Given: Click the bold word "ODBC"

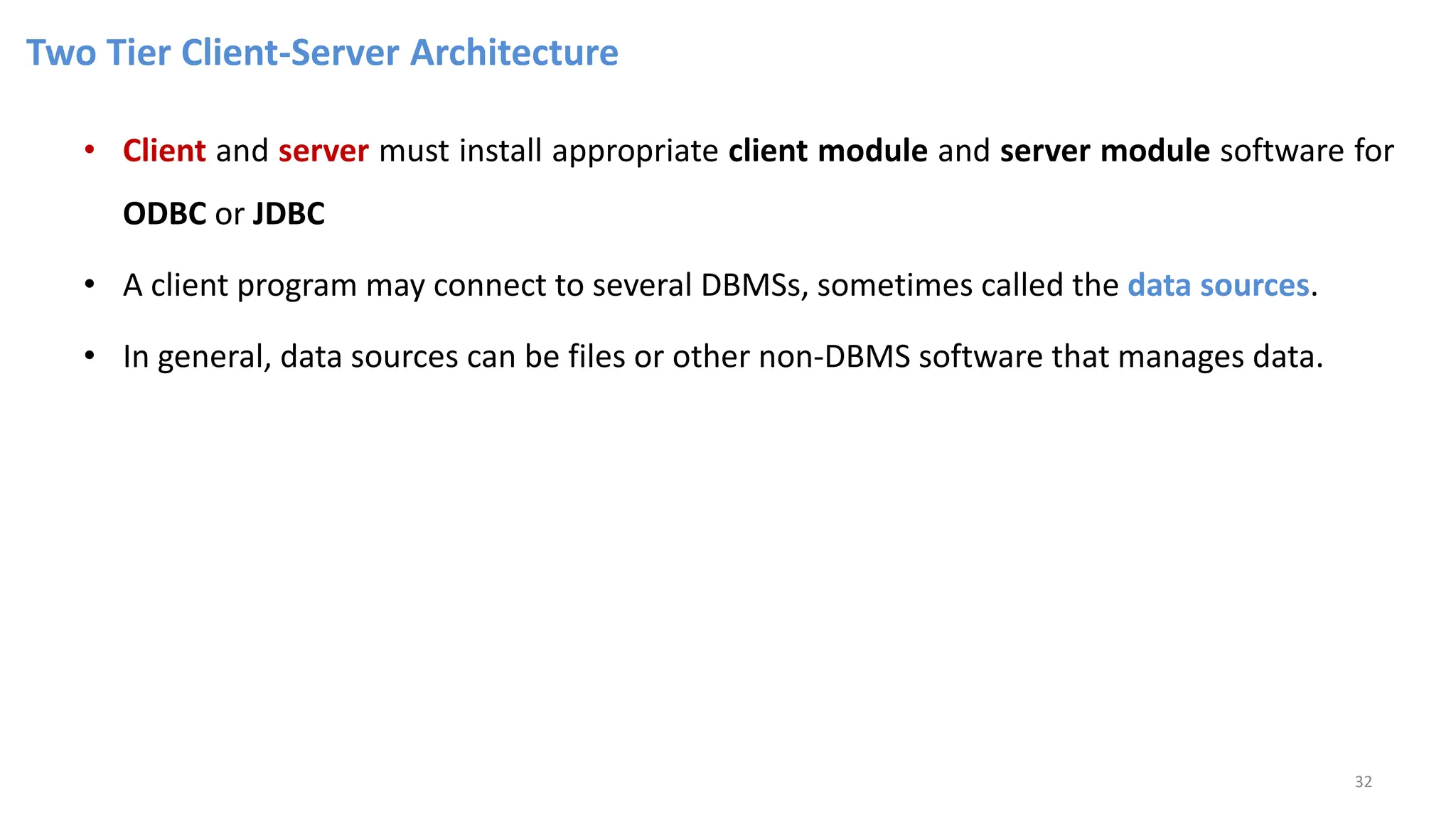Looking at the screenshot, I should [x=164, y=214].
